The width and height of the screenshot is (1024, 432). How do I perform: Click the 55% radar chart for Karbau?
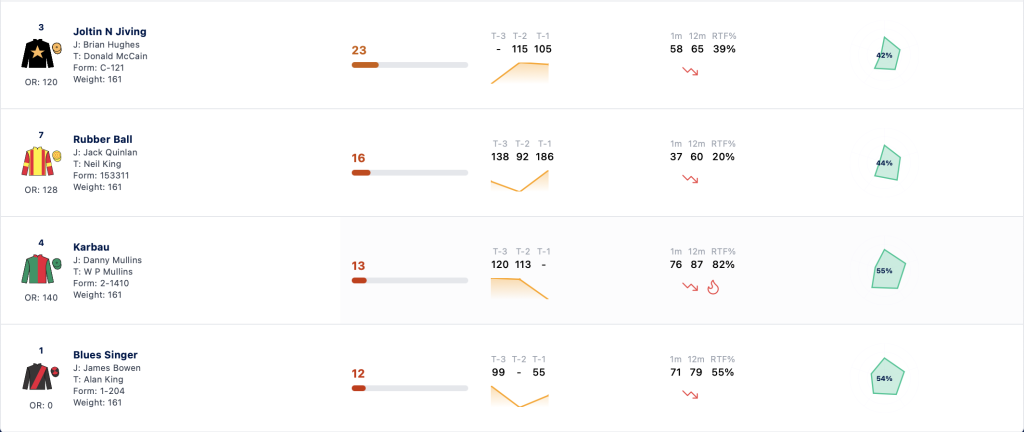pos(888,269)
